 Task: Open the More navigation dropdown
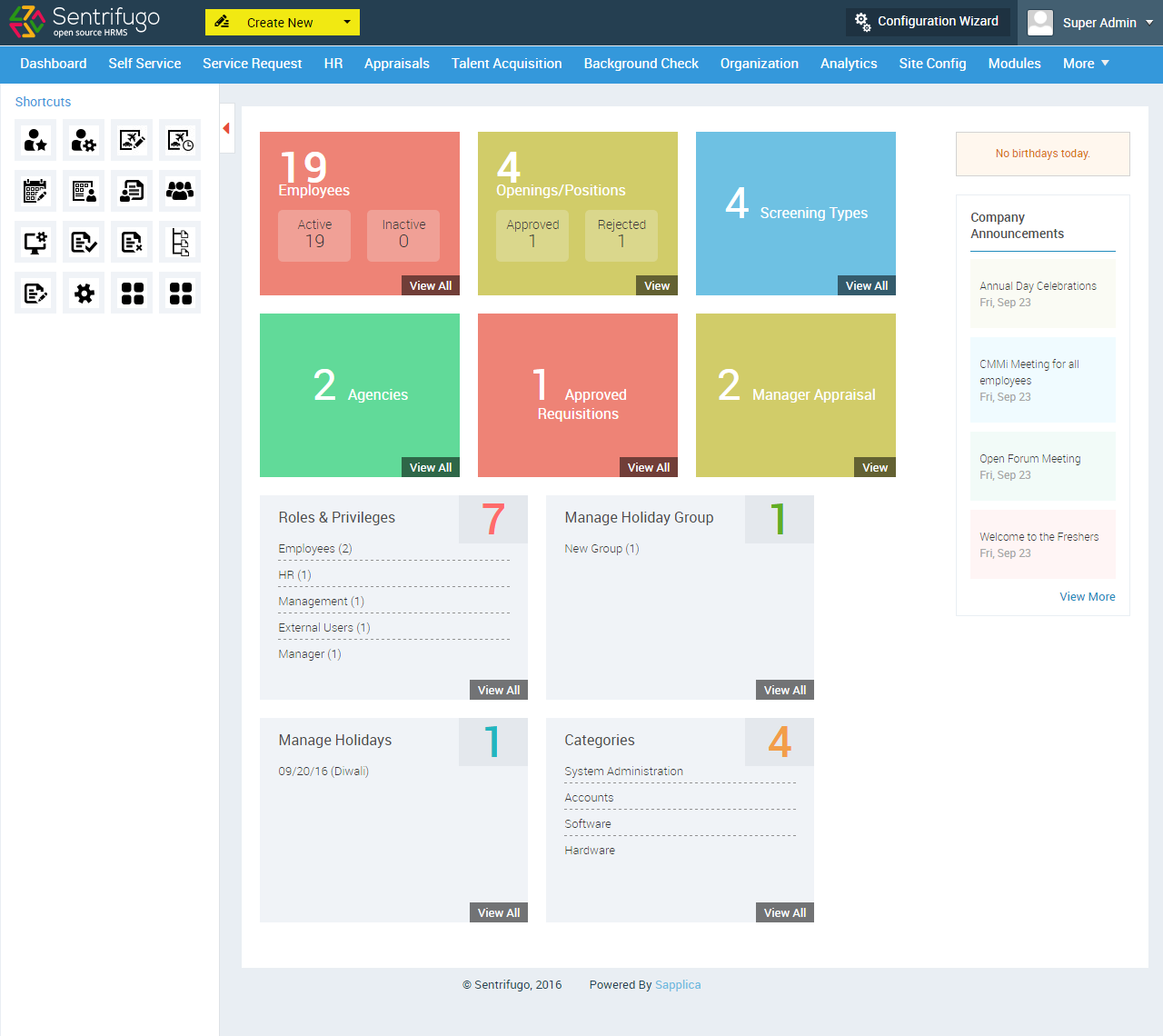(x=1085, y=64)
